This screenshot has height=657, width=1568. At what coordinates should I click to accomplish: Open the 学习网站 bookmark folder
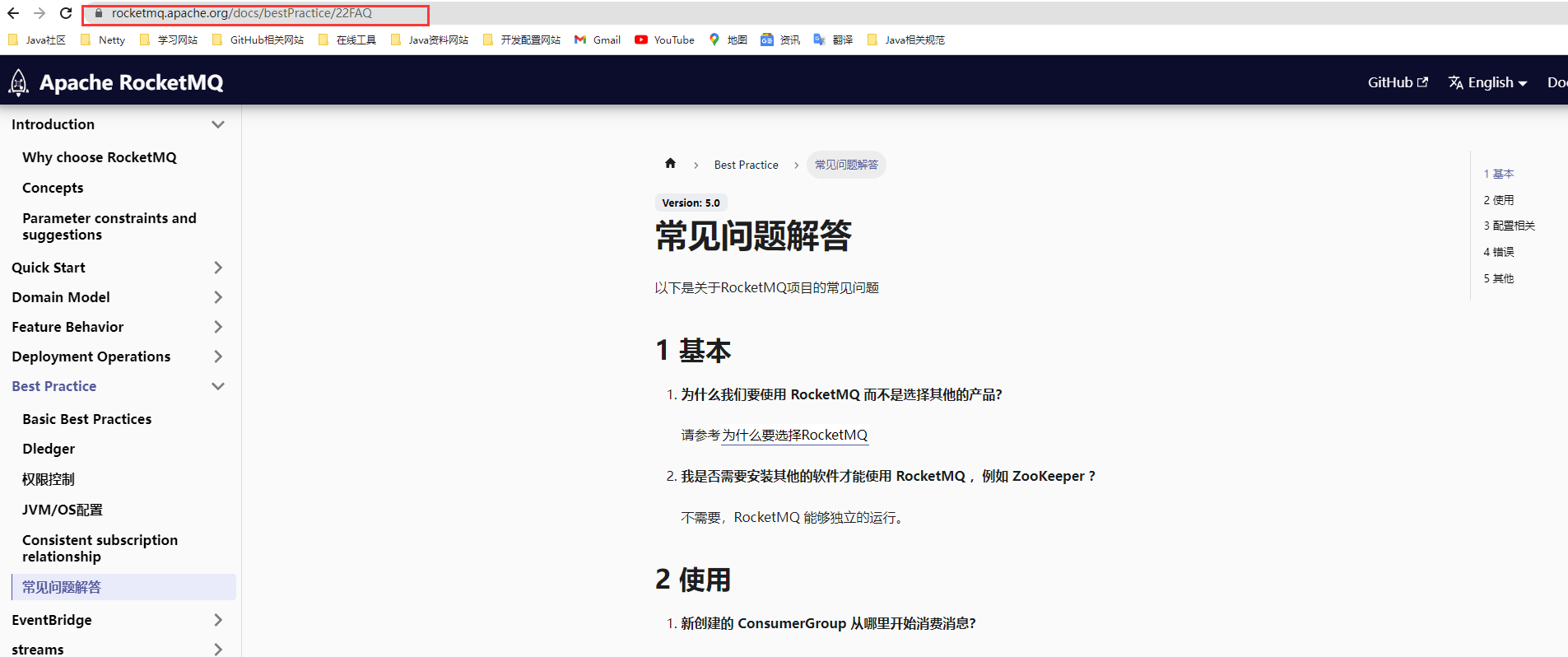169,40
